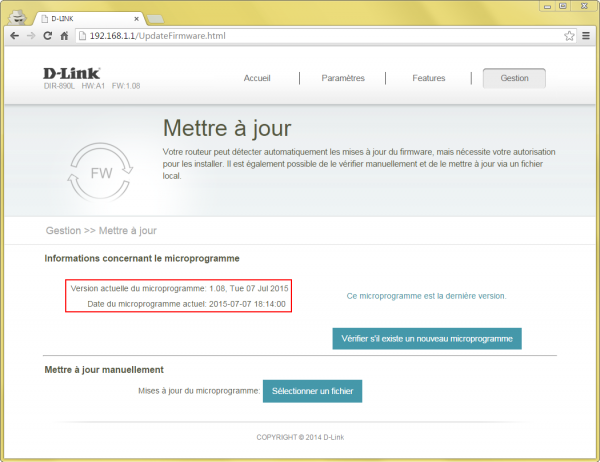The image size is (600, 462).
Task: Open a new browser tab
Action: point(155,18)
